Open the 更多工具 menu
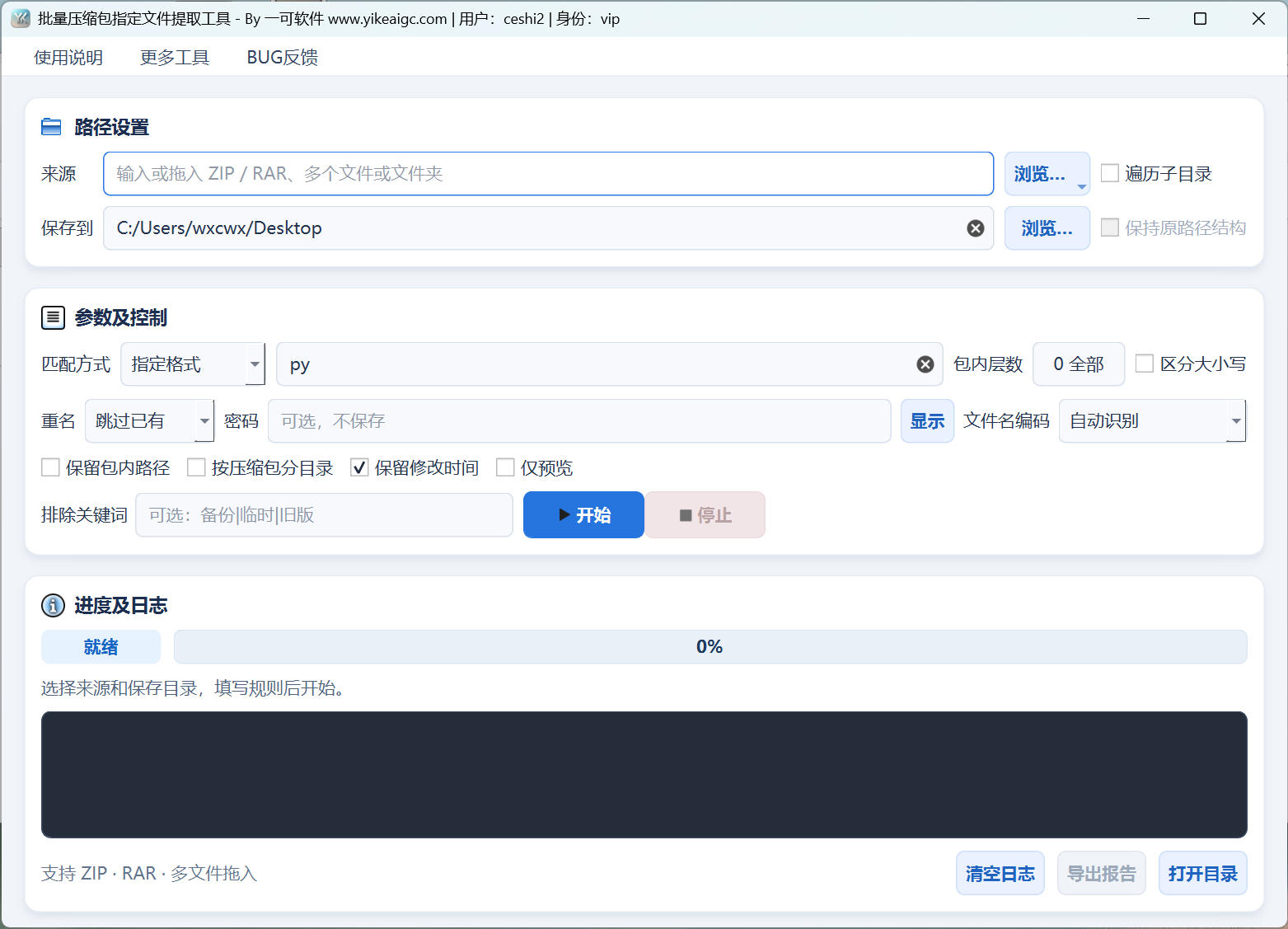This screenshot has width=1288, height=929. point(175,57)
